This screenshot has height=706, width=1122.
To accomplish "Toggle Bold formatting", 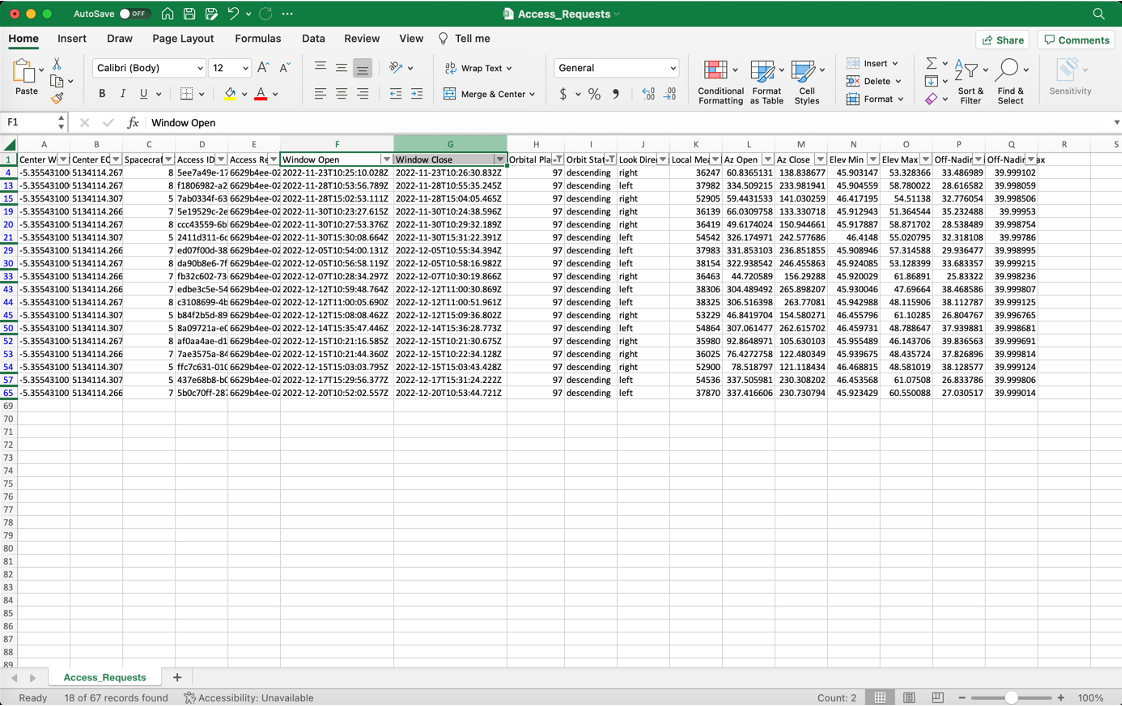I will [102, 94].
